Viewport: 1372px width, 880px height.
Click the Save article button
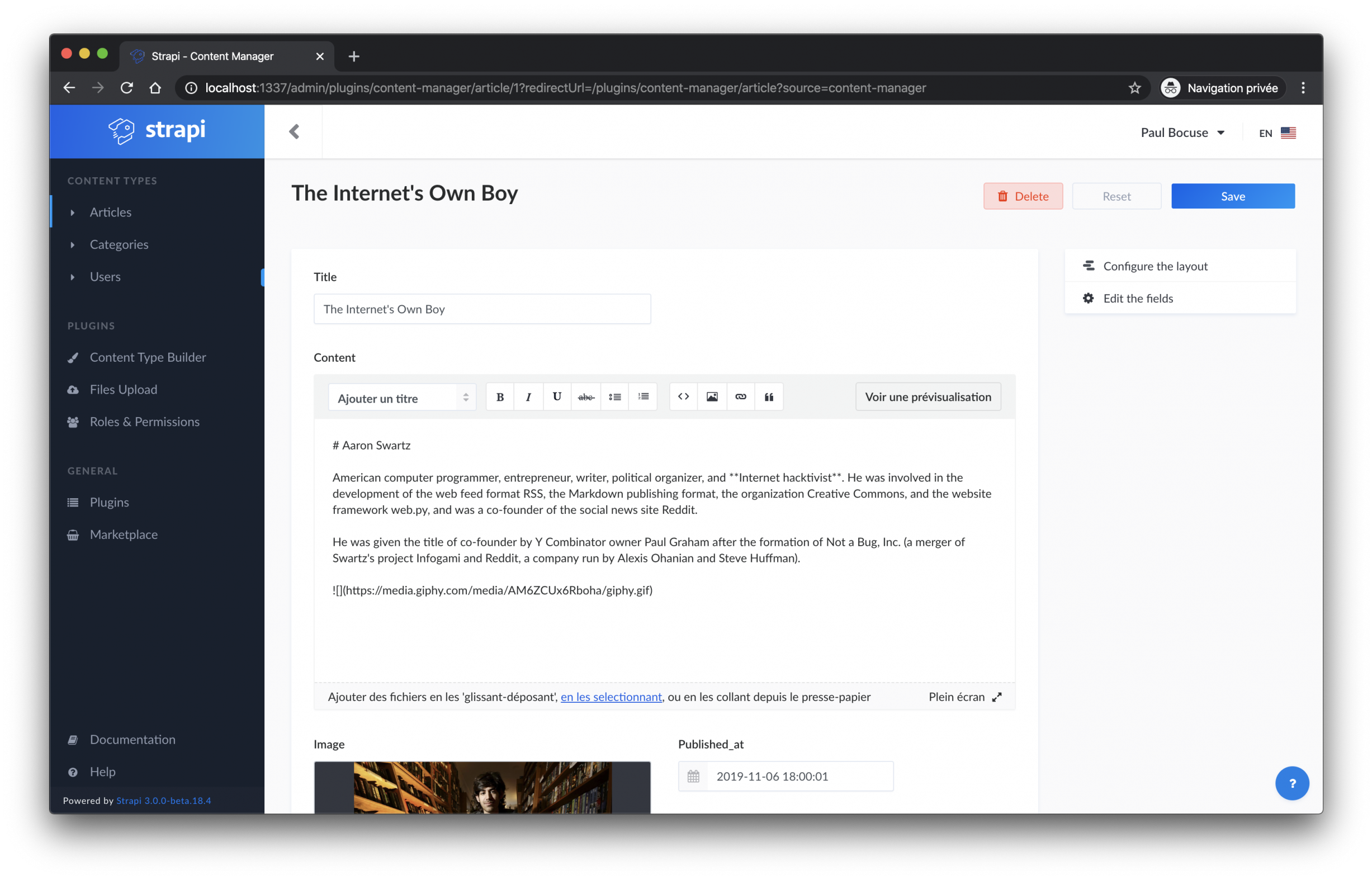[x=1232, y=196]
